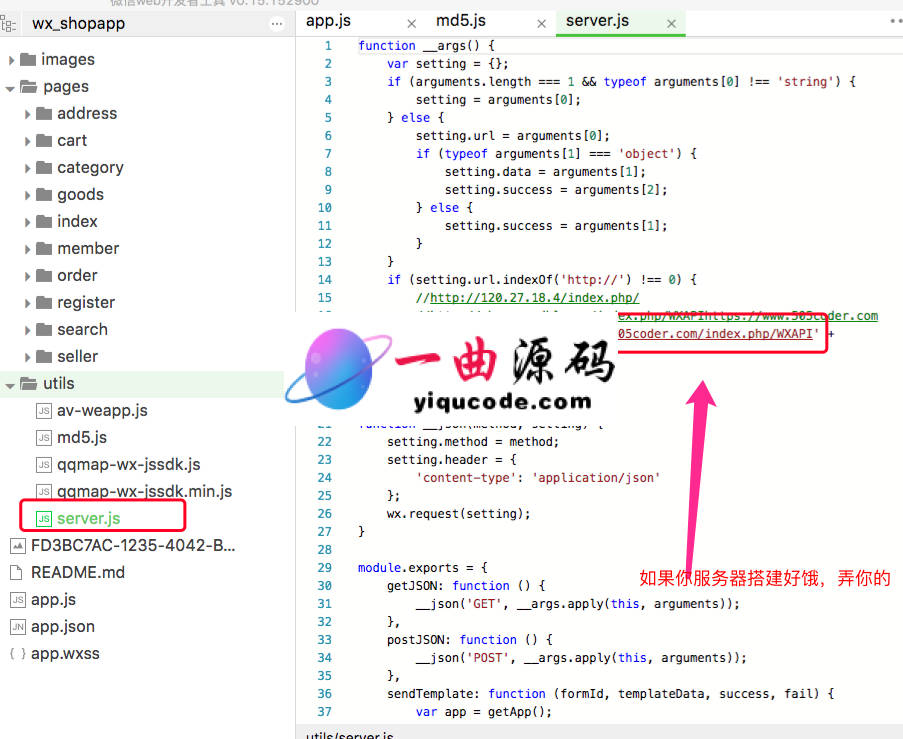Click the wx.request(setting); code line
The height and width of the screenshot is (739, 903).
pyautogui.click(x=458, y=514)
